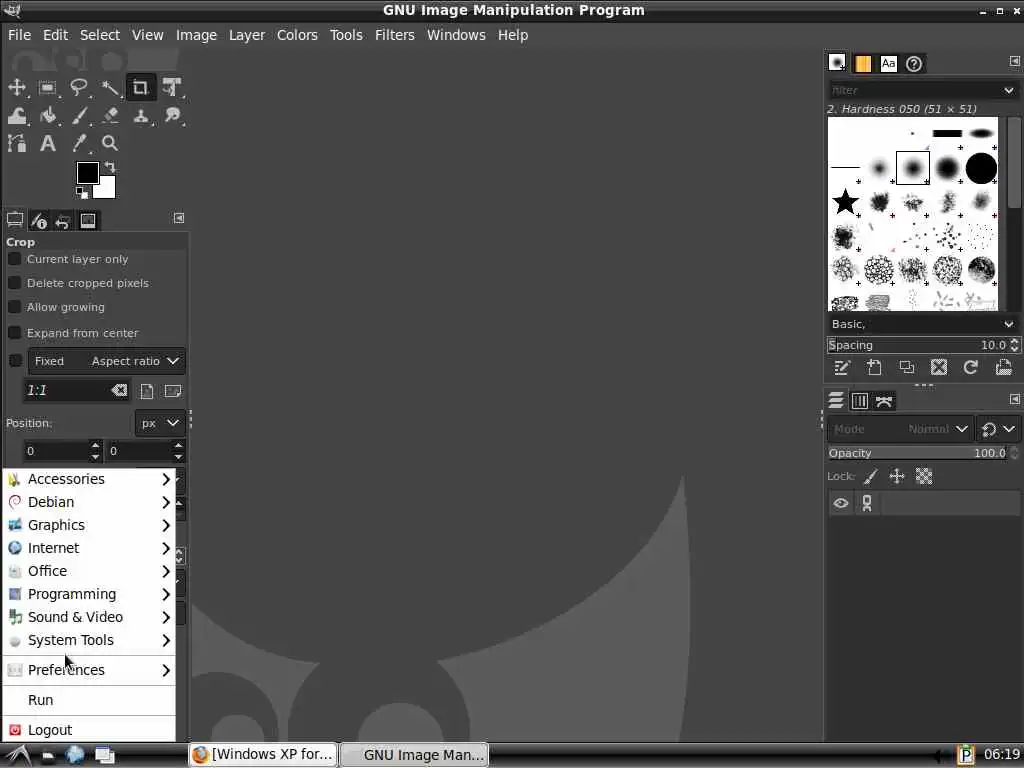Refresh brushes list
The width and height of the screenshot is (1024, 768).
pos(970,368)
